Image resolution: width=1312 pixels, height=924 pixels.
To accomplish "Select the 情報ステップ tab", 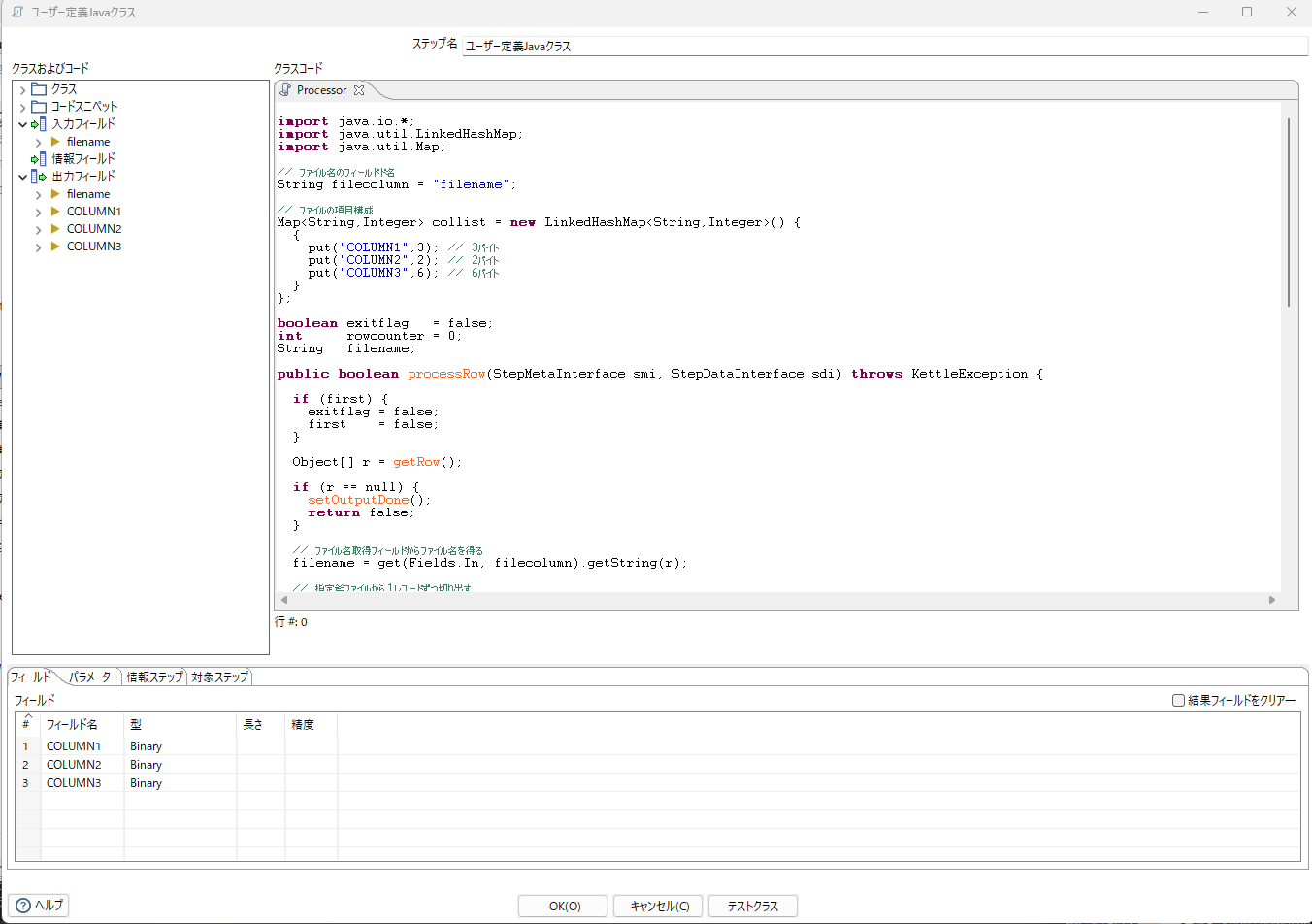I will point(154,677).
